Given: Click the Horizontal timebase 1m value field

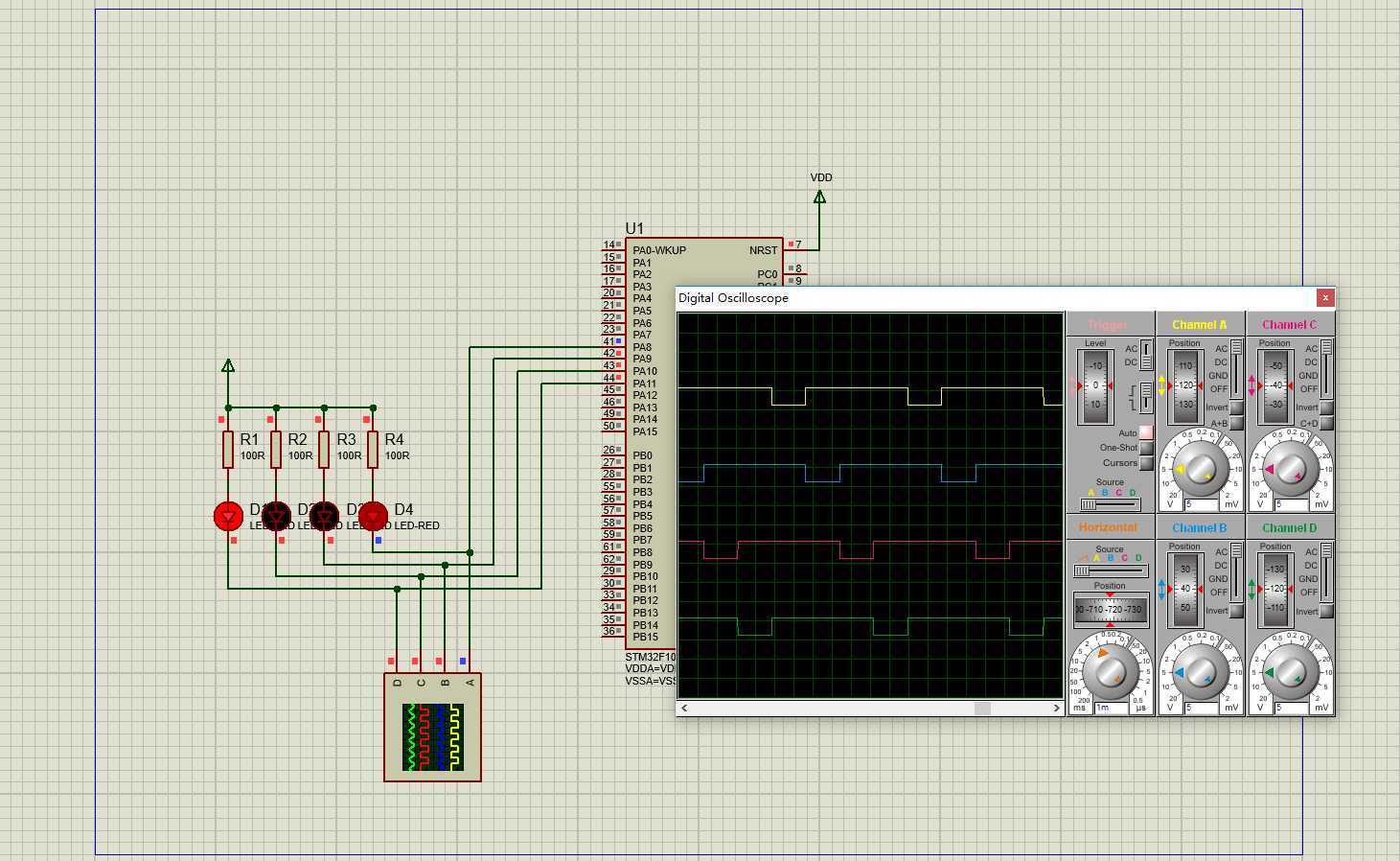Looking at the screenshot, I should (x=1112, y=708).
